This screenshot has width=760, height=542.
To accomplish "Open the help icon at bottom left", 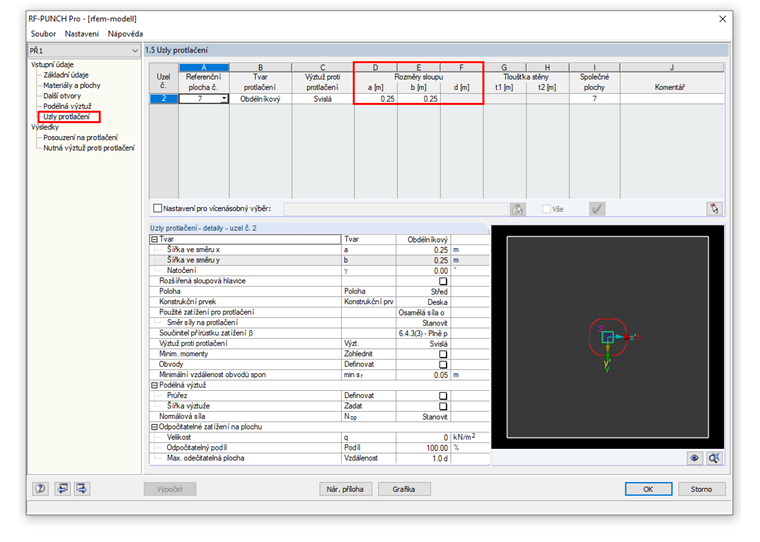I will 40,489.
